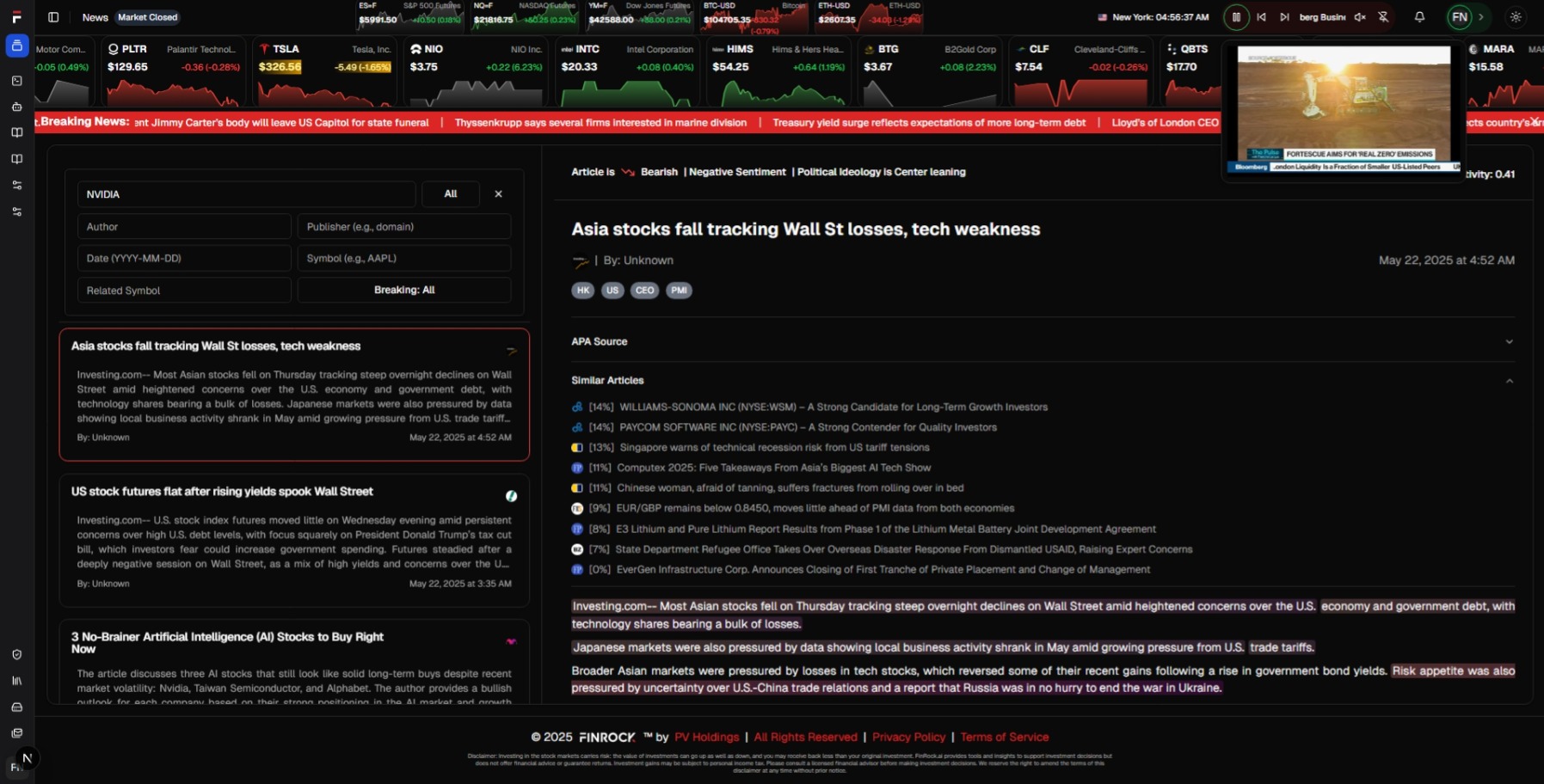Open the CLF Cleveland-Cliffs ticker card

click(x=1081, y=72)
